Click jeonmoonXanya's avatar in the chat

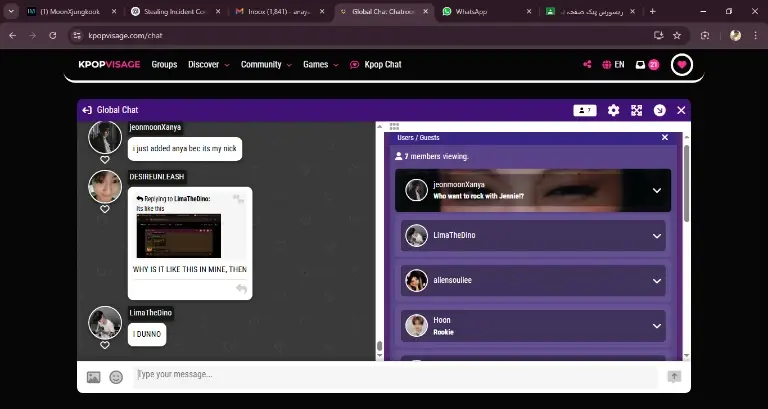point(105,138)
